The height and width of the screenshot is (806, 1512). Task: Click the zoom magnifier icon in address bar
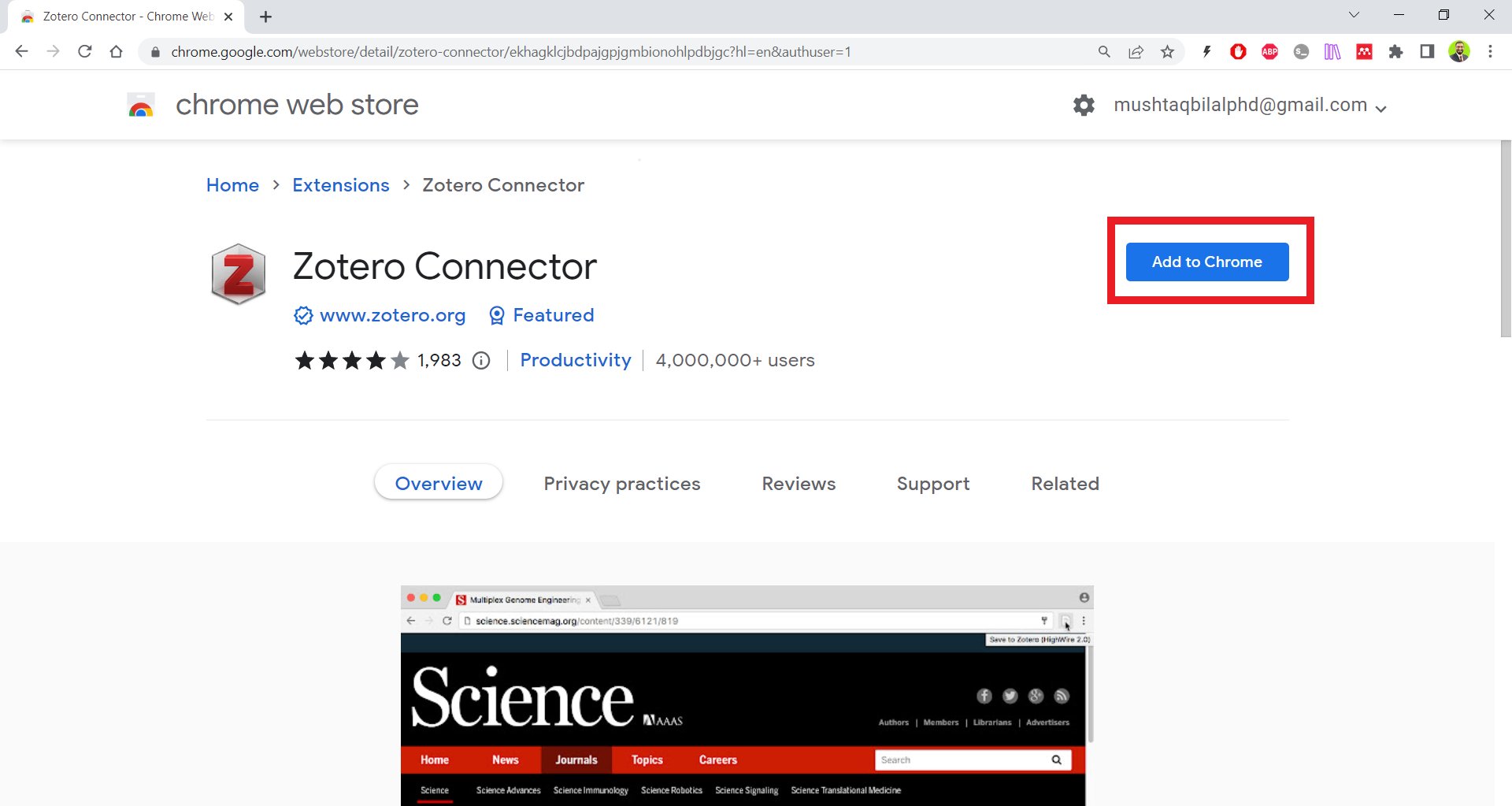pos(1104,52)
